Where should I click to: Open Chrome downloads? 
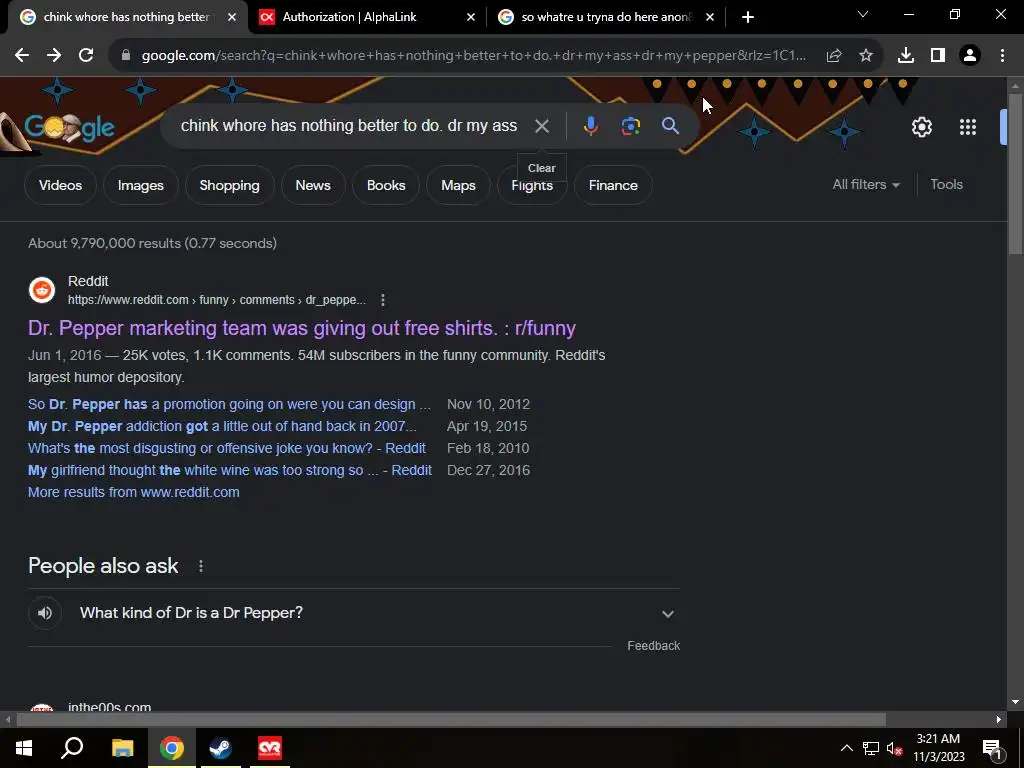tap(906, 56)
